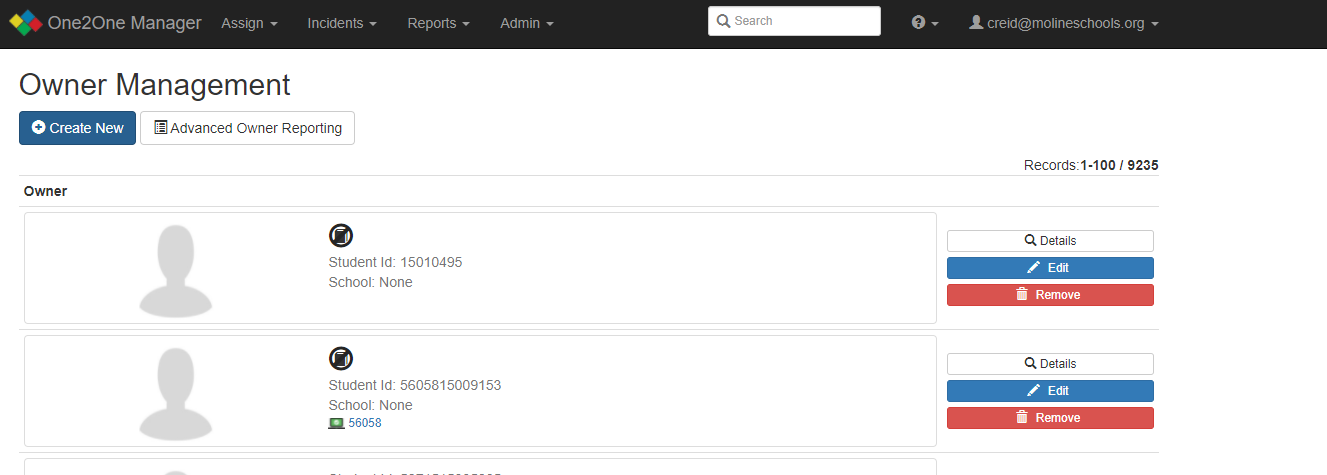Click the green device icon beside 56058
Screen dimensions: 1327x475
pos(337,423)
